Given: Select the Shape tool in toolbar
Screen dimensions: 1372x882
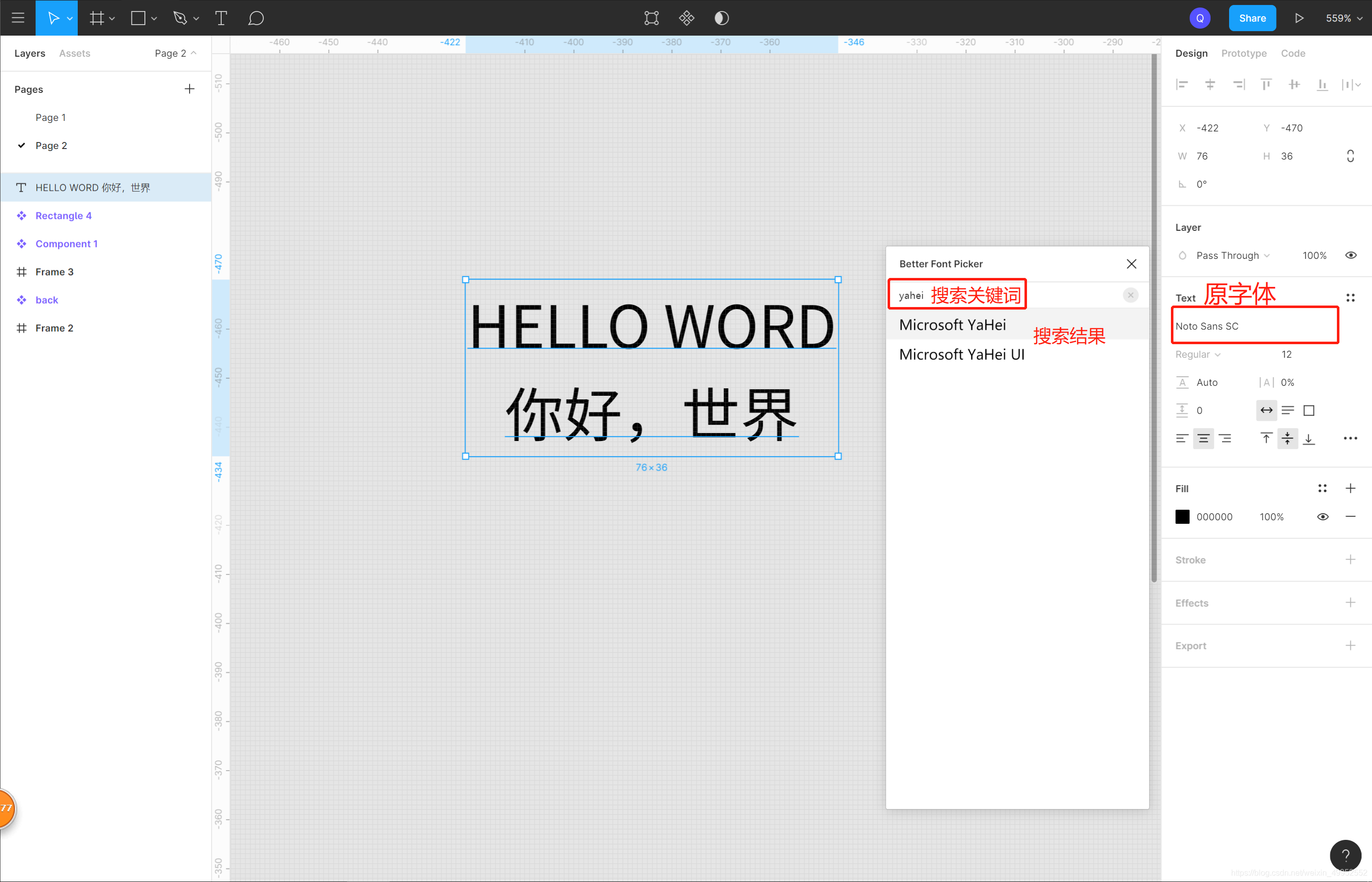Looking at the screenshot, I should [140, 17].
